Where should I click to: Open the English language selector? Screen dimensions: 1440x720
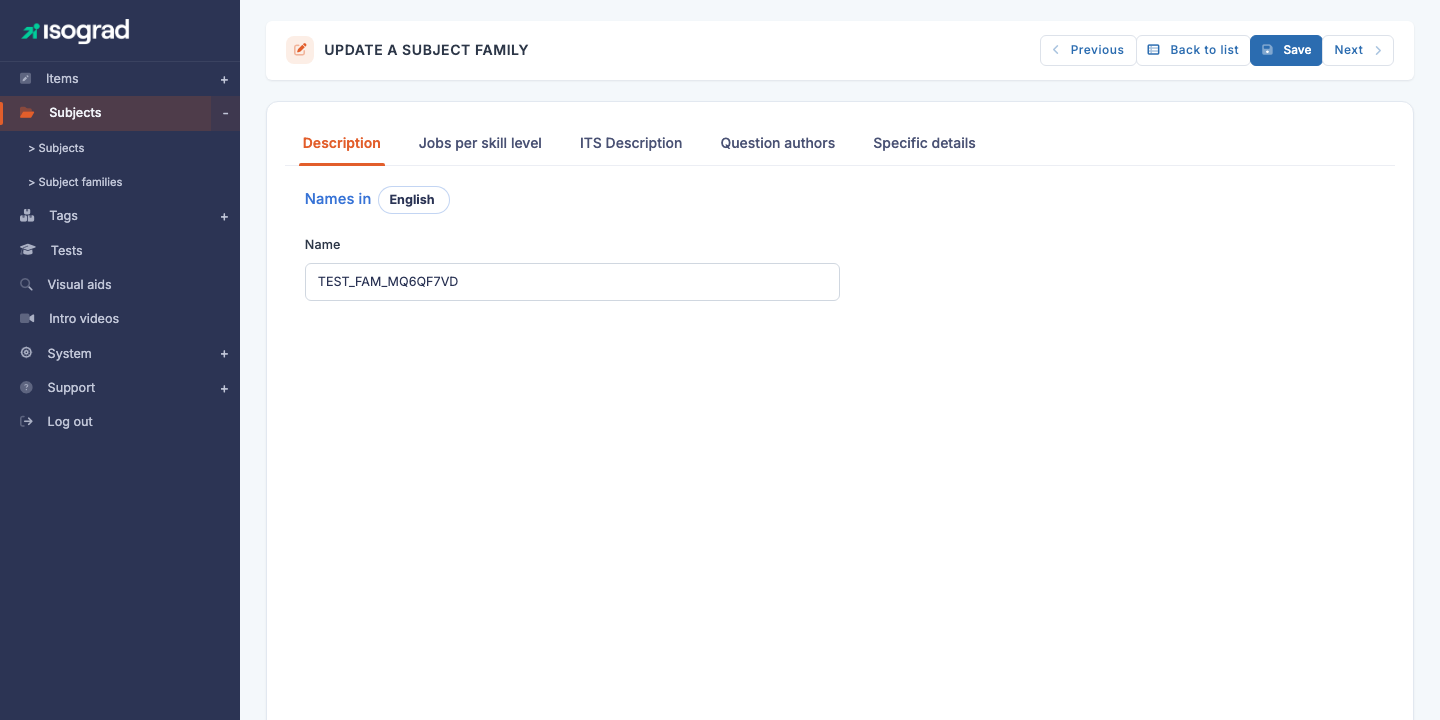[x=413, y=200]
